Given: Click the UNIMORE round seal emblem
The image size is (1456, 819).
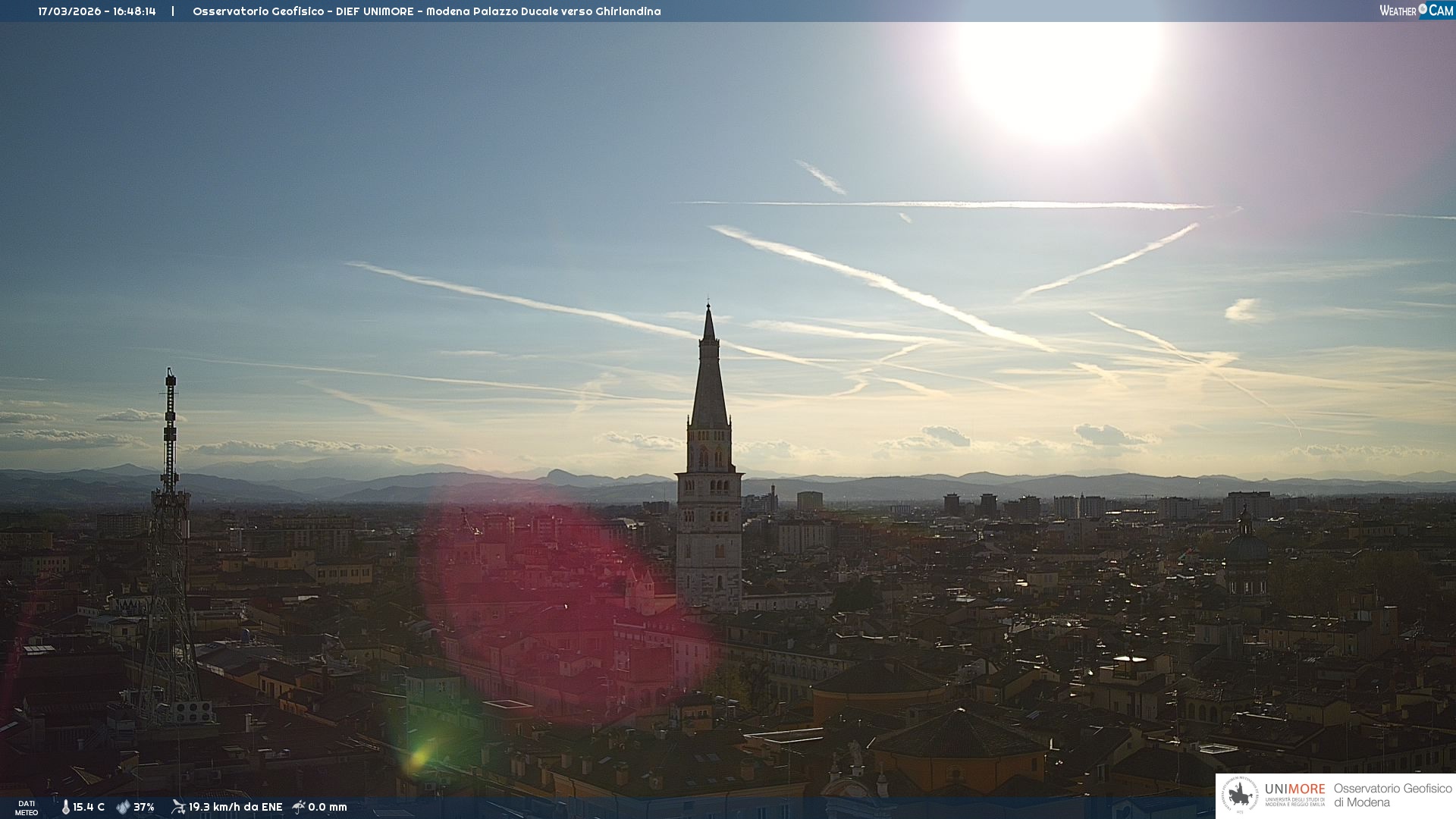Looking at the screenshot, I should 1240,795.
